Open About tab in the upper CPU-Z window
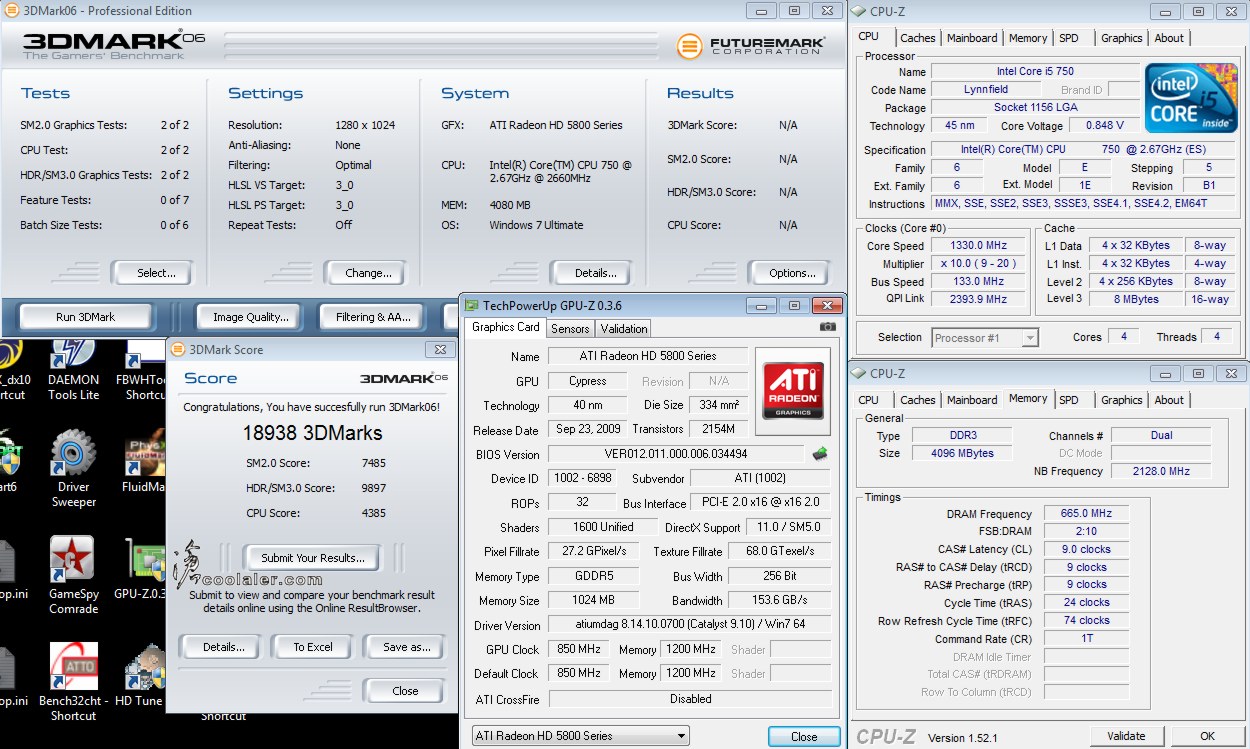Viewport: 1250px width, 749px height. [x=1169, y=38]
